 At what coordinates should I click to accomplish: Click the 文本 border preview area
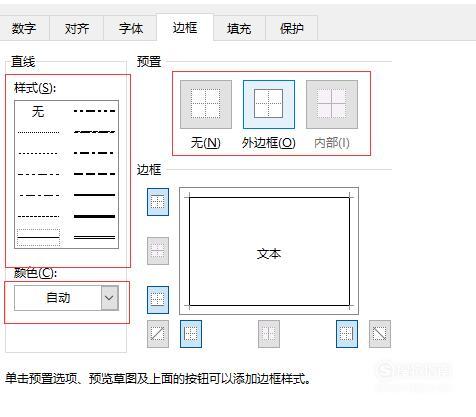[x=269, y=251]
